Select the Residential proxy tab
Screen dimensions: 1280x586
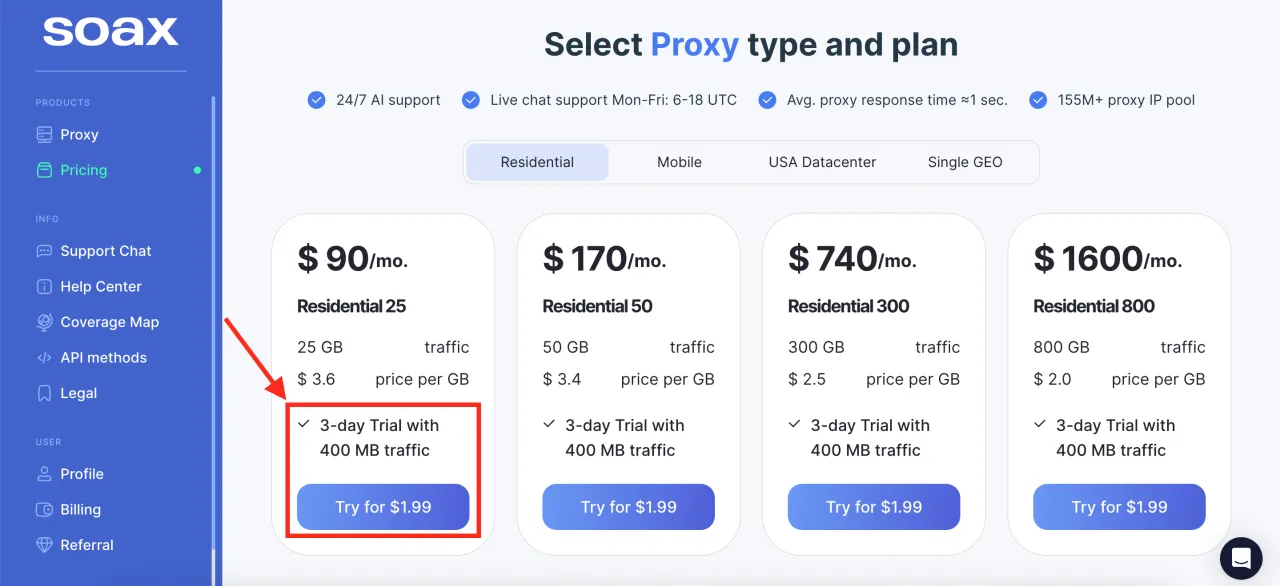click(x=537, y=162)
